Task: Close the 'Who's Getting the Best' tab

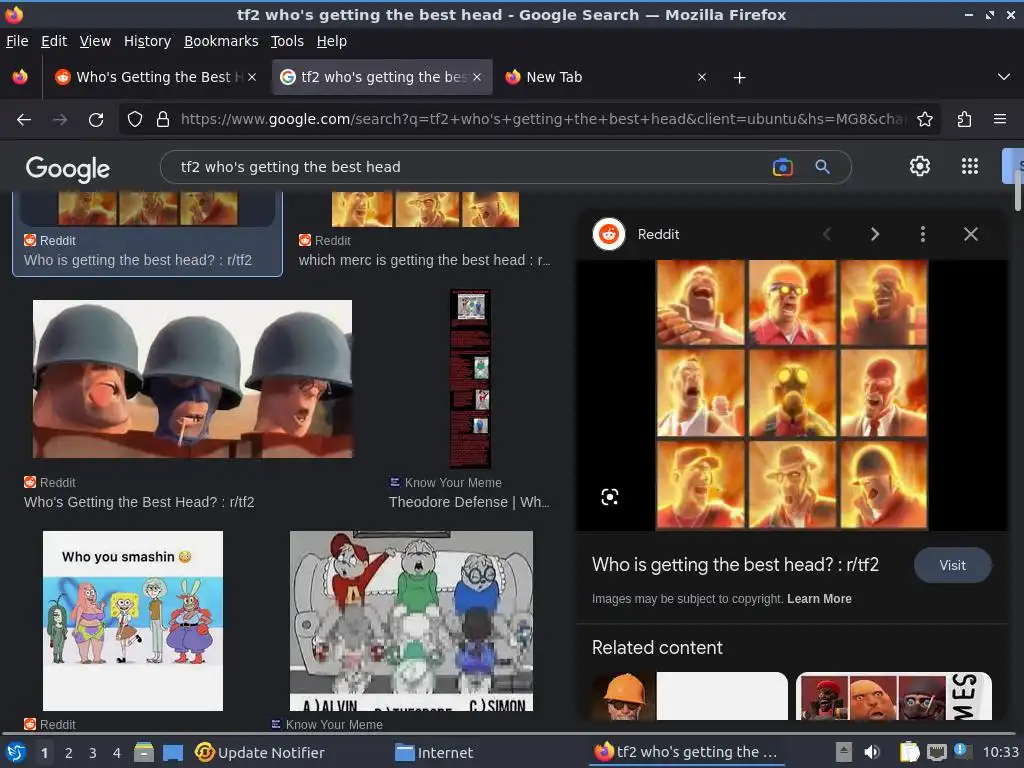Action: [252, 77]
